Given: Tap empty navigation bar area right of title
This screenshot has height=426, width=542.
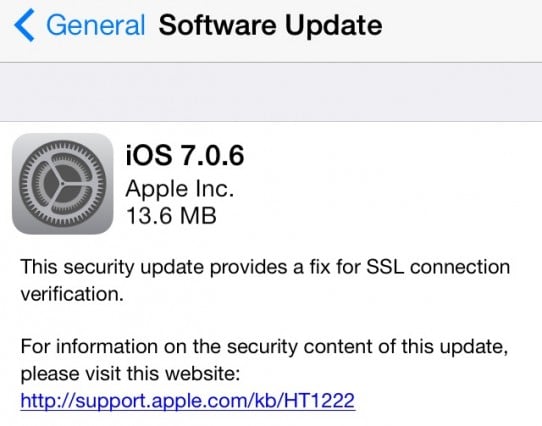Looking at the screenshot, I should [461, 26].
